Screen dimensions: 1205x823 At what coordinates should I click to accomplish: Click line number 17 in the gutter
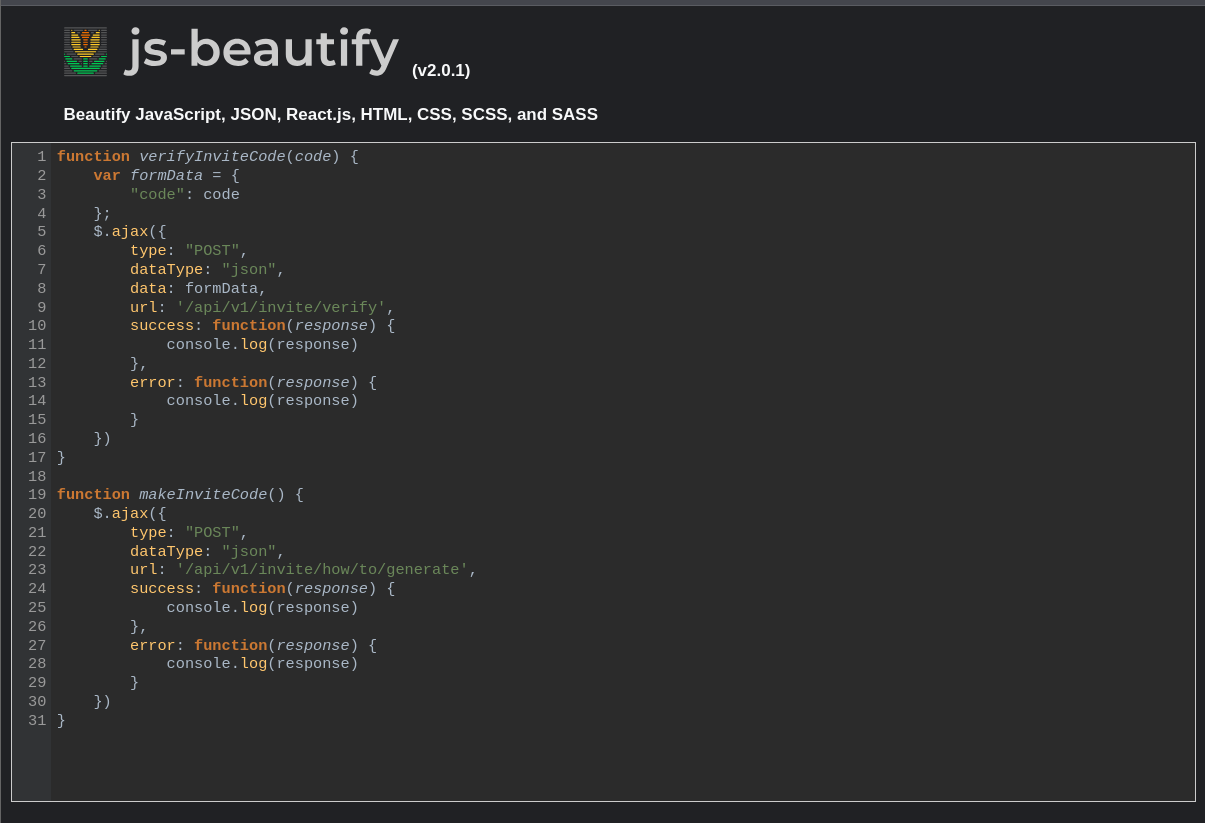(x=37, y=458)
